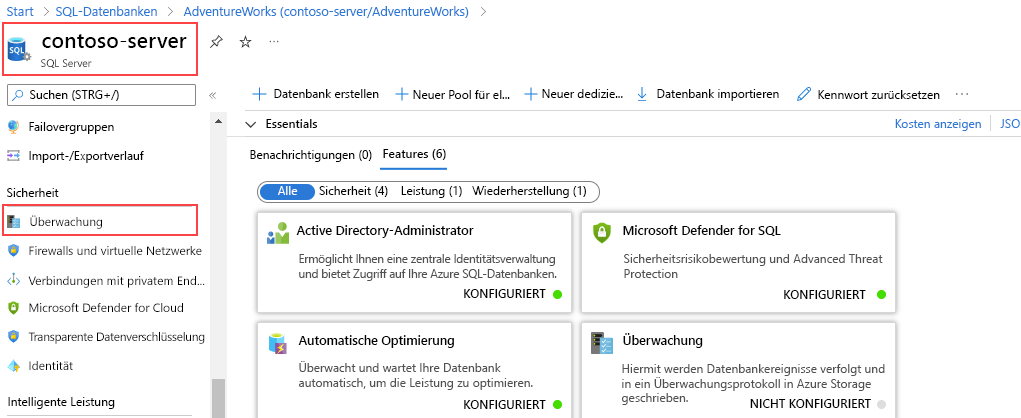1021x418 pixels.
Task: Click Neuer dedizie... button
Action: tap(574, 94)
